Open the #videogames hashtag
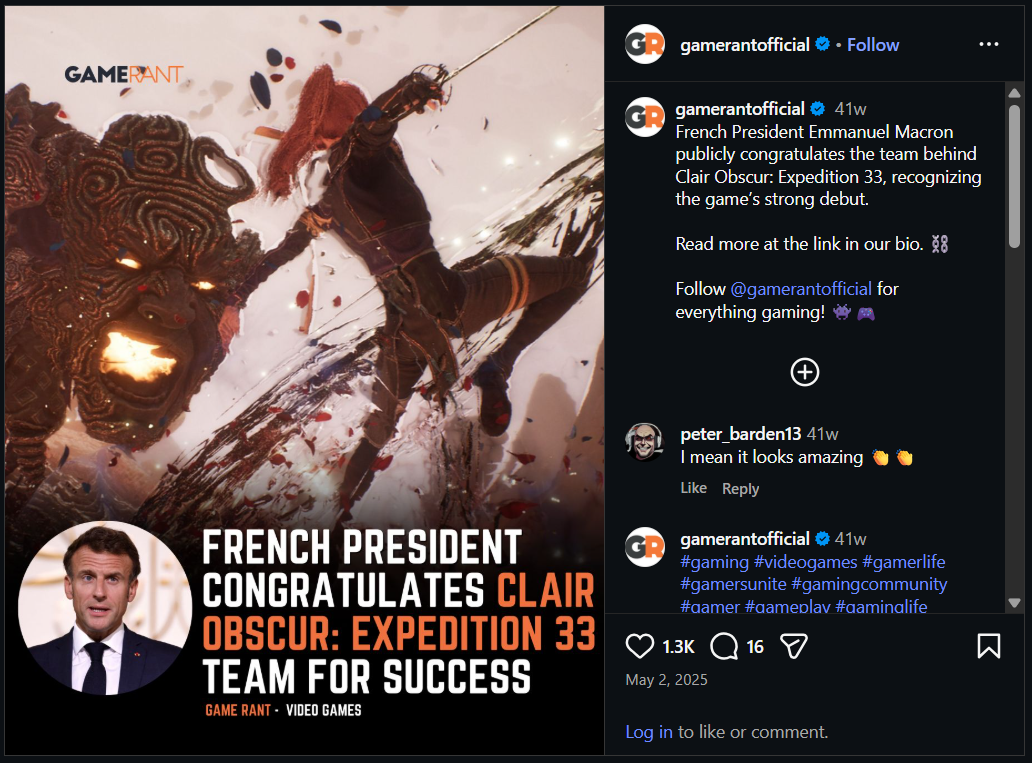 [x=806, y=562]
